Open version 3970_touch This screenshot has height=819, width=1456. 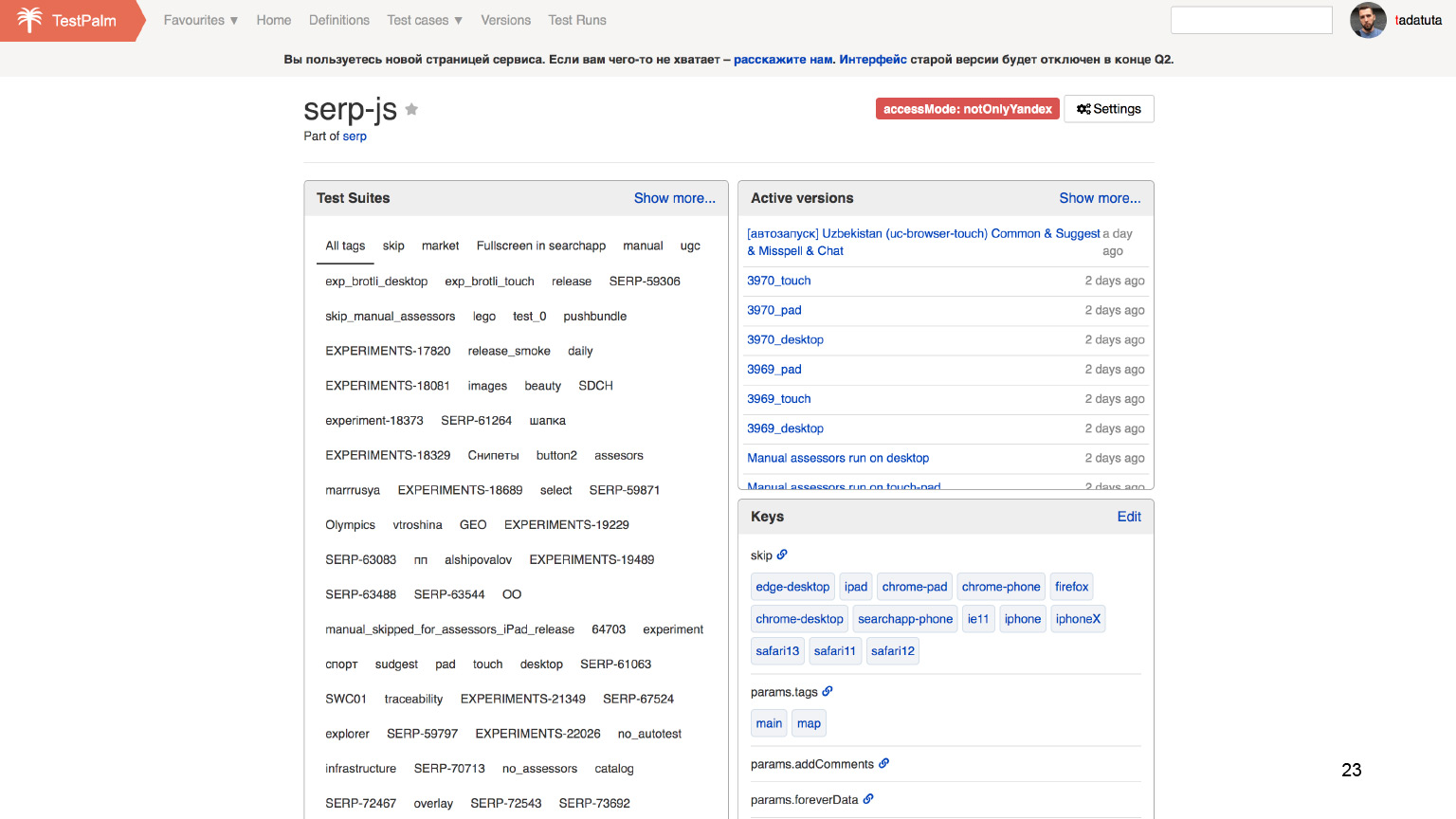(779, 281)
